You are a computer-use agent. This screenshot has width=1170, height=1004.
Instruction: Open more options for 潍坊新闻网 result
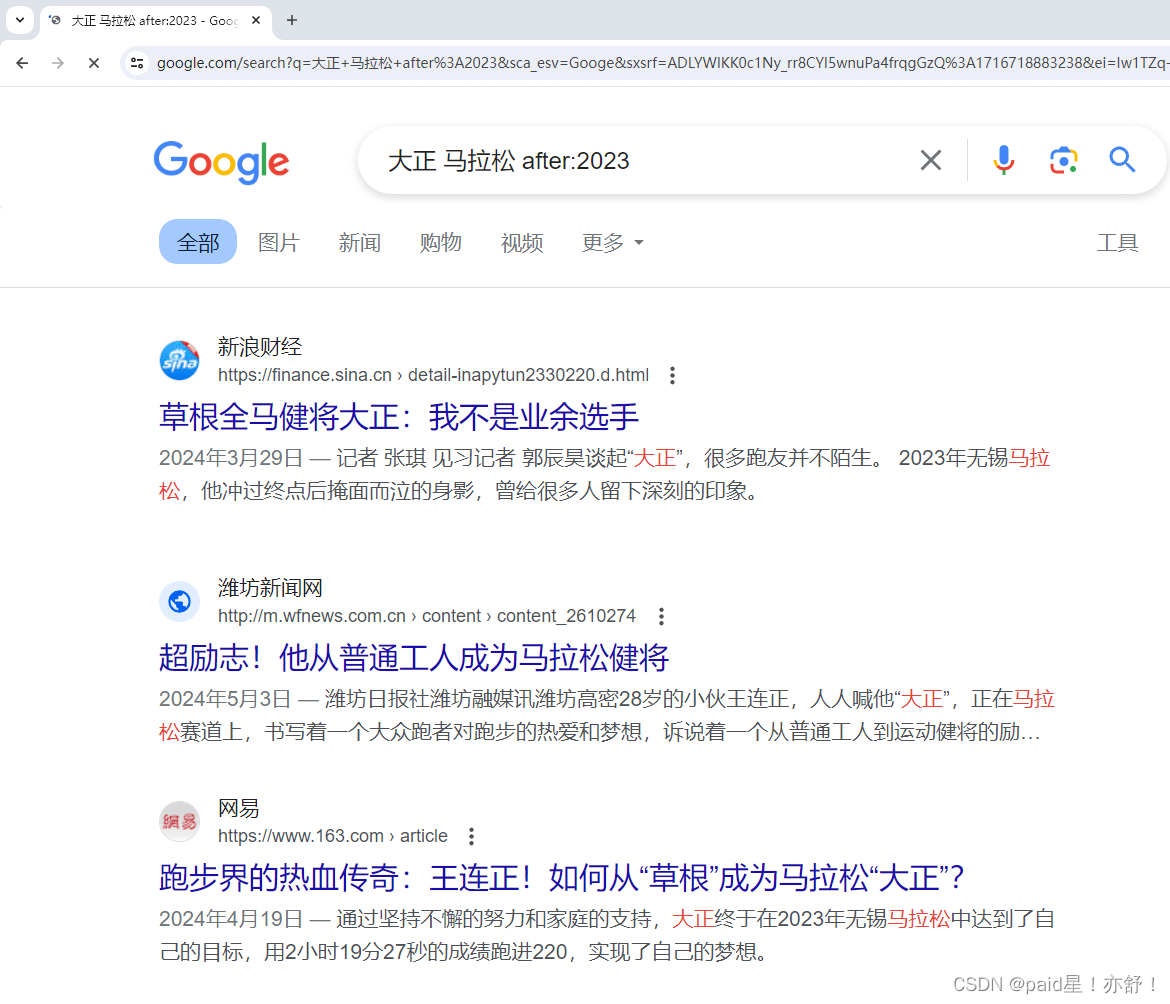[x=661, y=616]
